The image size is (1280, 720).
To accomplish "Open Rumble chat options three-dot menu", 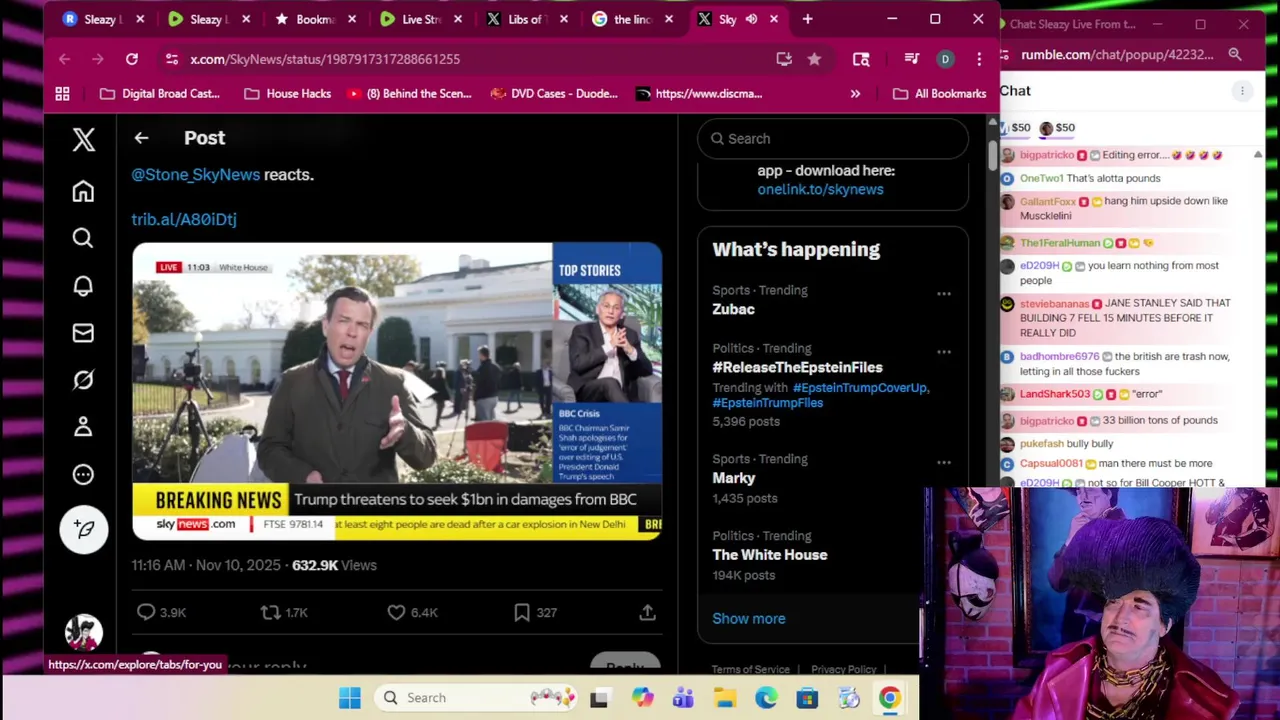I will tap(1242, 91).
